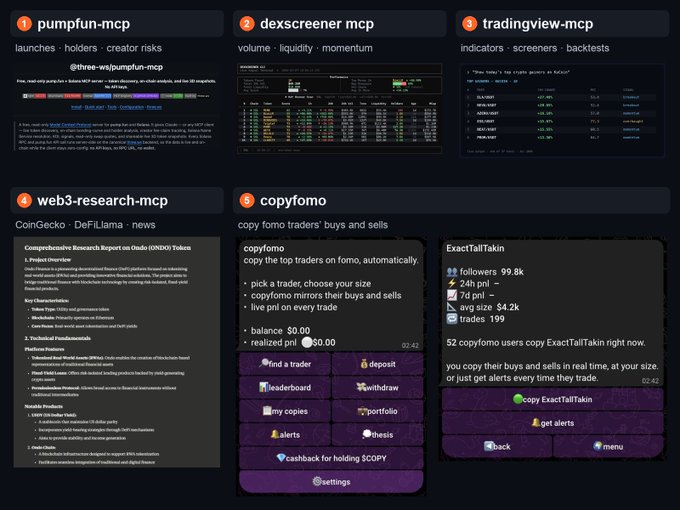Image resolution: width=680 pixels, height=510 pixels.
Task: Open the dexscreener terminal table screenshot
Action: point(340,108)
